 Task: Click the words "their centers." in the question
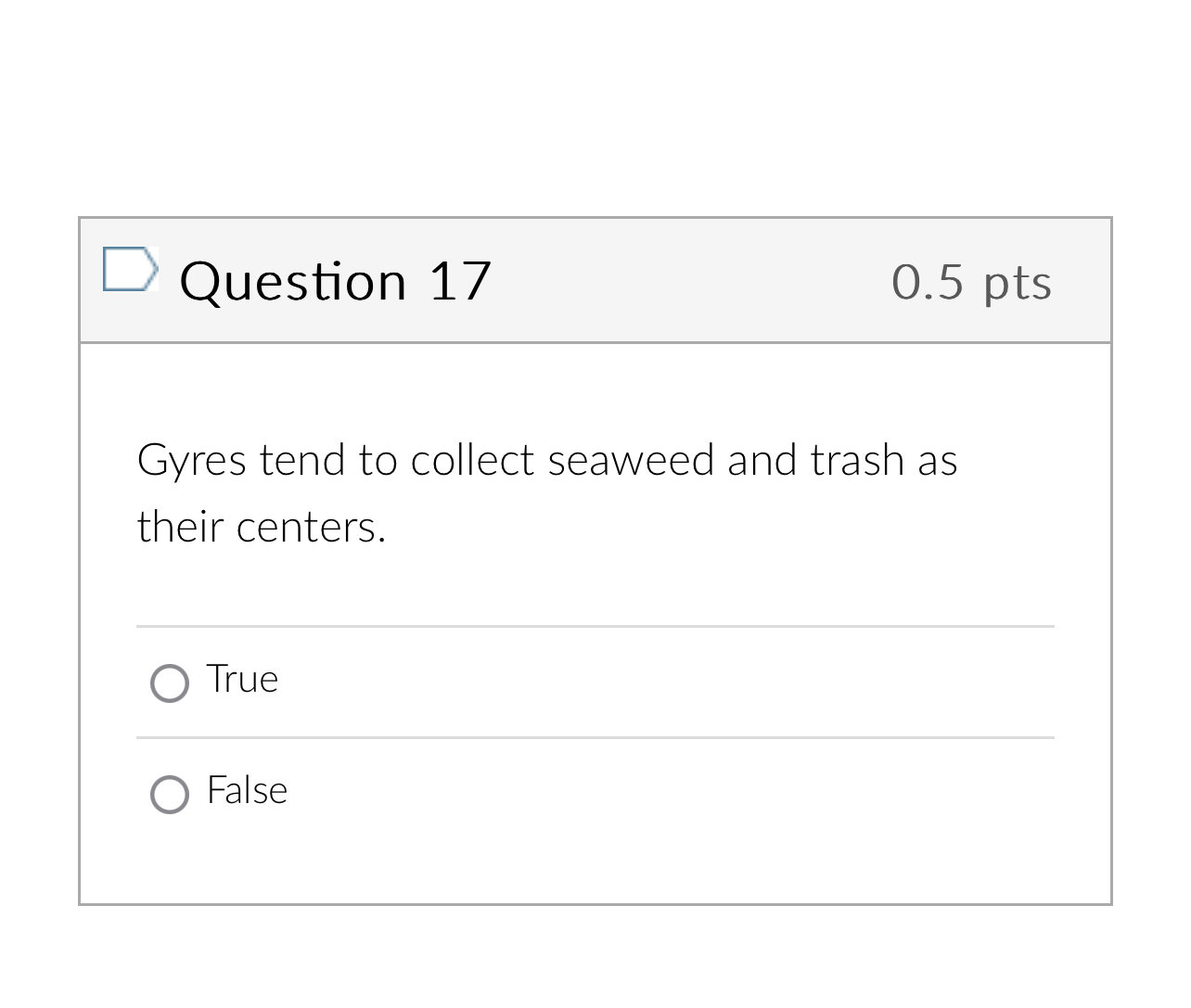[261, 528]
